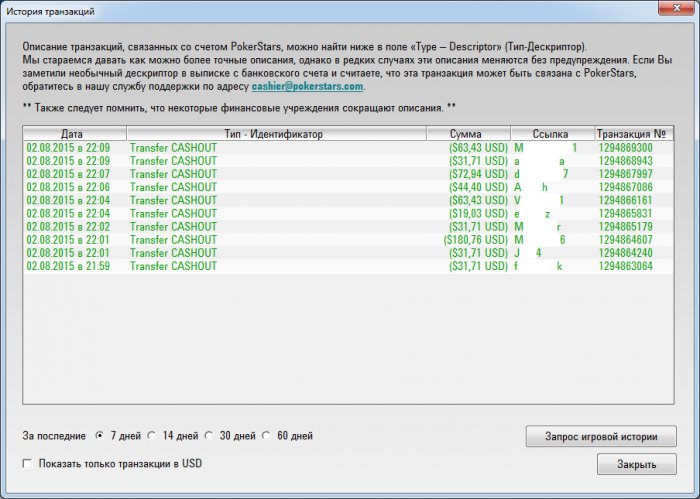The height and width of the screenshot is (499, 700).
Task: Click ($31,71 USD) in row 1294864240
Action: point(479,253)
